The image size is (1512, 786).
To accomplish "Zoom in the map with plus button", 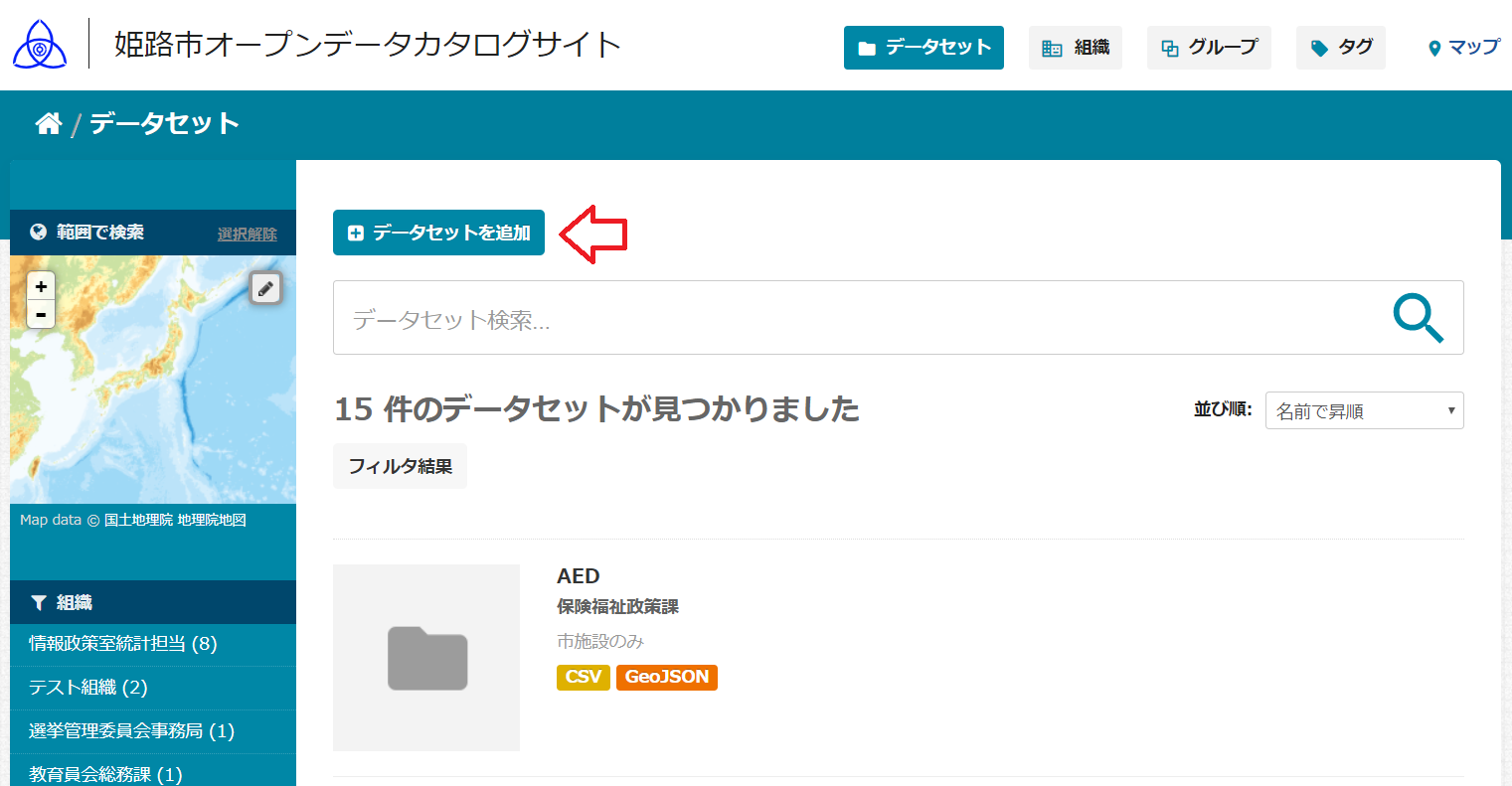I will (x=41, y=286).
